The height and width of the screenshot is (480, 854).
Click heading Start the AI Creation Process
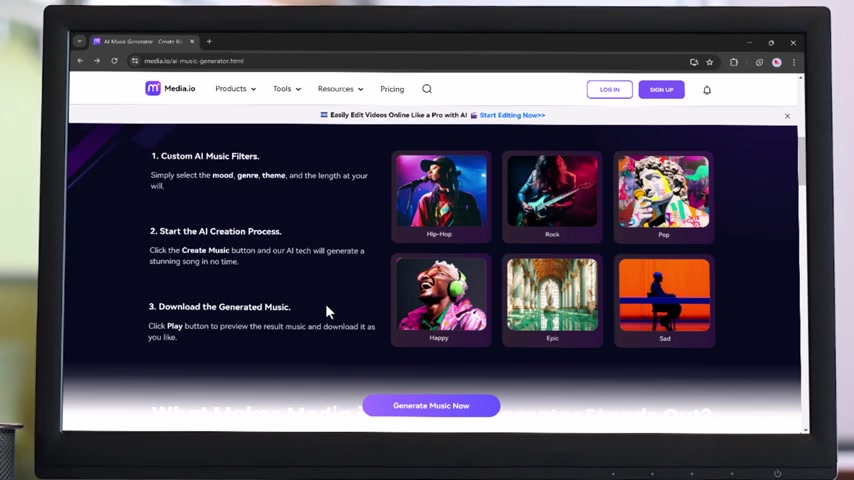coord(216,232)
